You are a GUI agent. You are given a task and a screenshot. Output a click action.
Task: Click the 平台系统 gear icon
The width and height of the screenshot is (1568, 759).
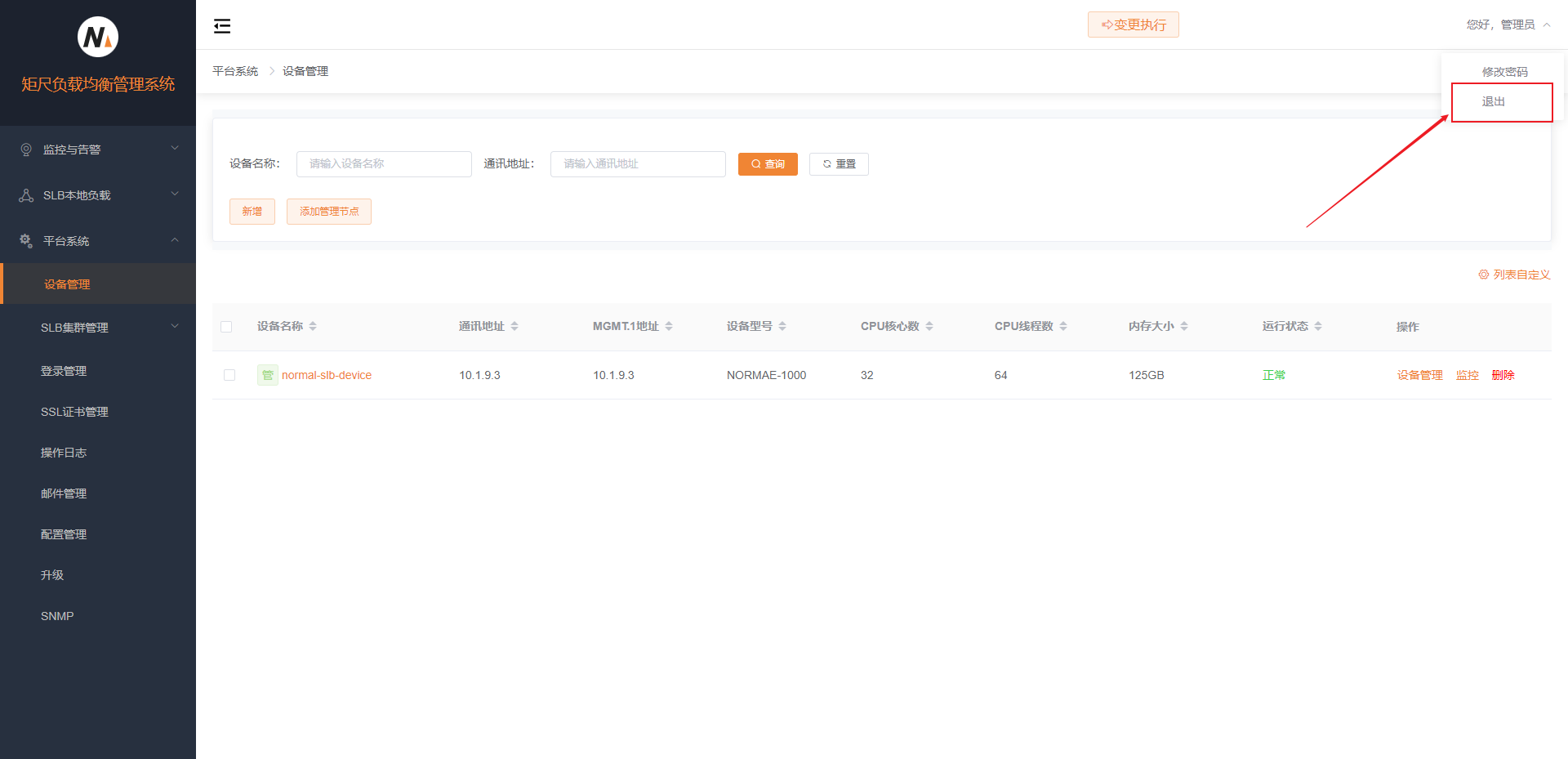coord(26,241)
